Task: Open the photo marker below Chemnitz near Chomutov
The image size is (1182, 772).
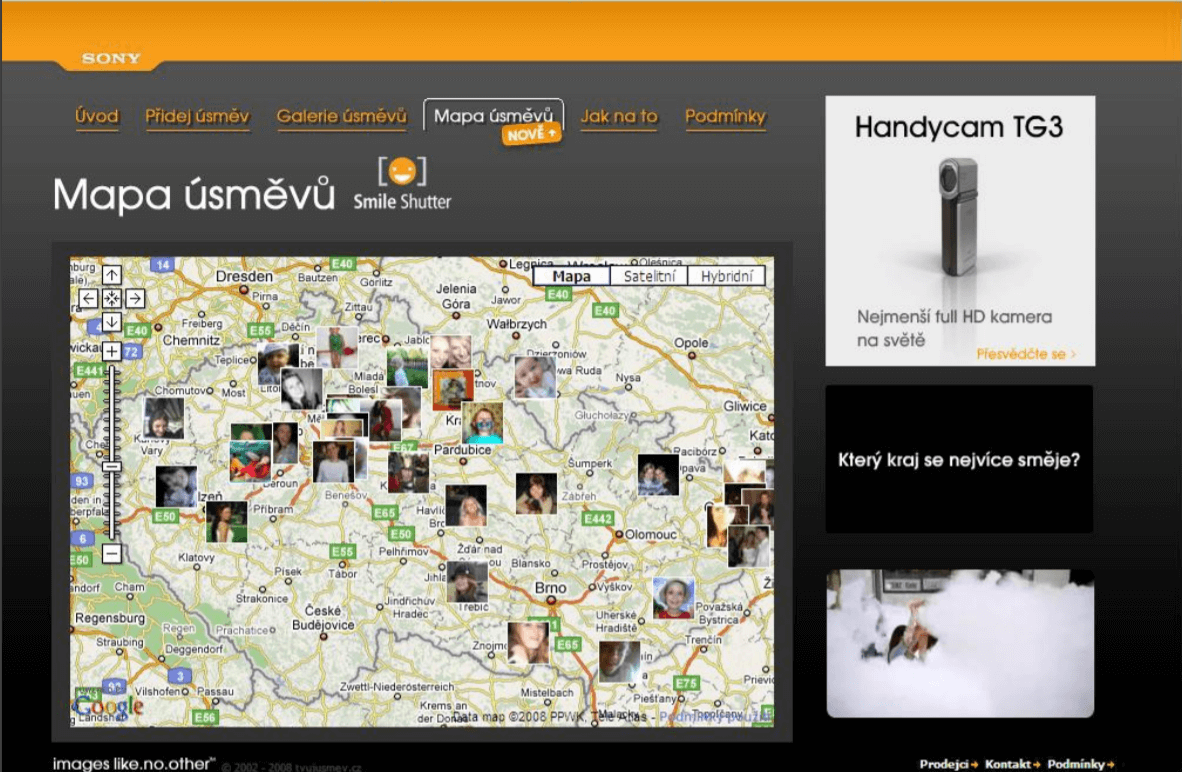Action: click(x=164, y=418)
